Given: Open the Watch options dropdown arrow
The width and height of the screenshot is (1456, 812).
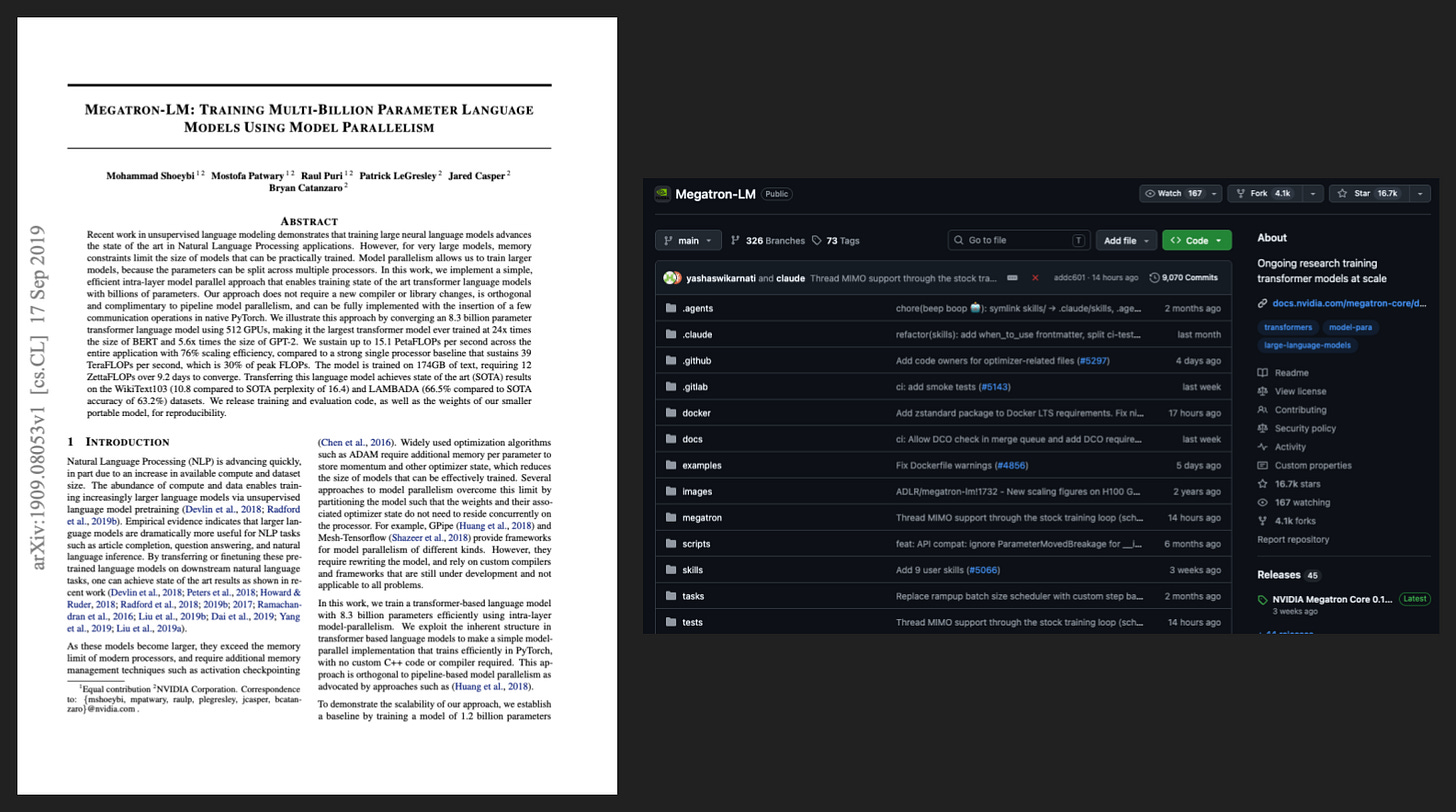Looking at the screenshot, I should click(x=1214, y=194).
